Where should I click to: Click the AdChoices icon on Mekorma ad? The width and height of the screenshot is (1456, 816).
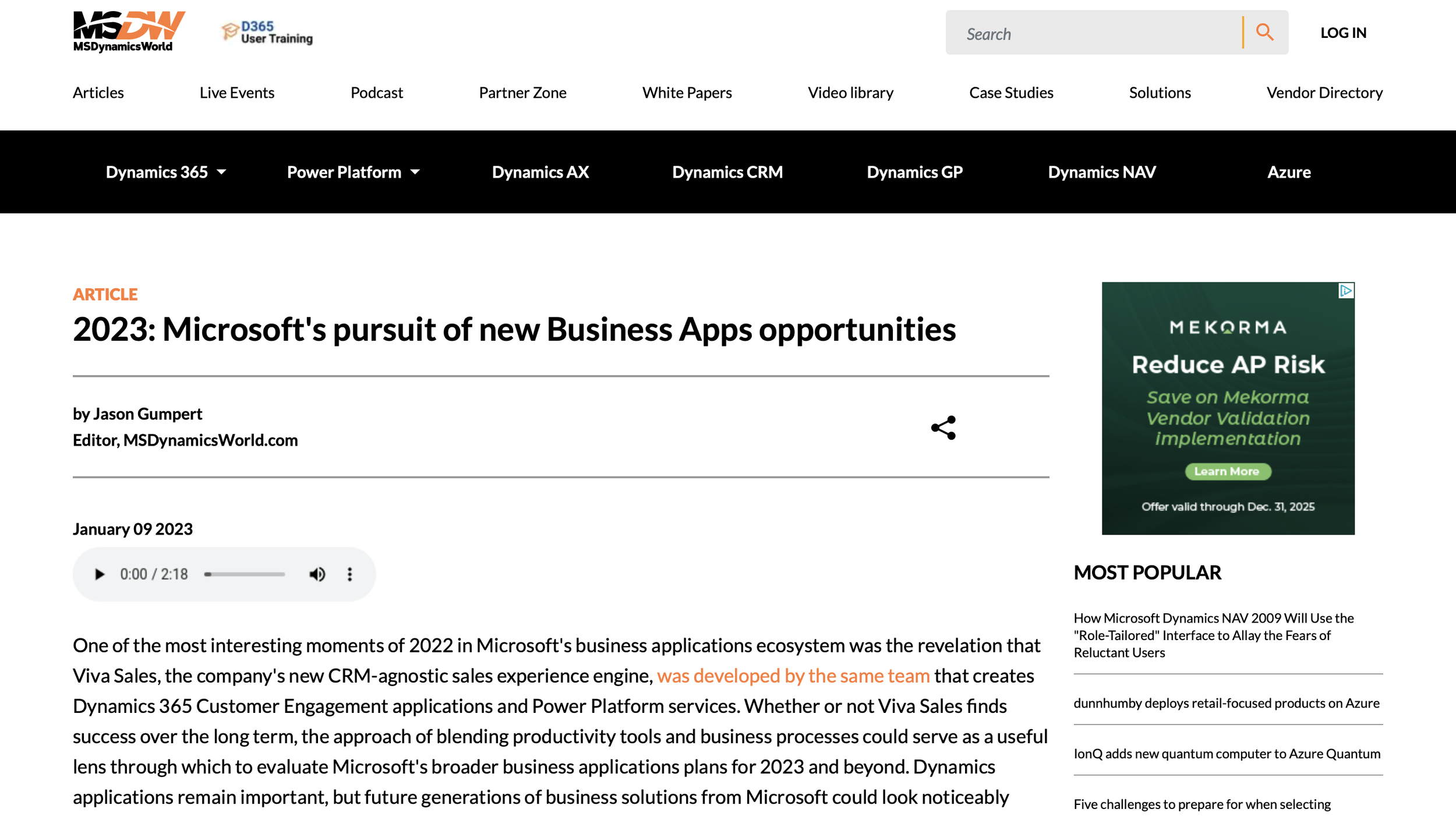pos(1346,291)
